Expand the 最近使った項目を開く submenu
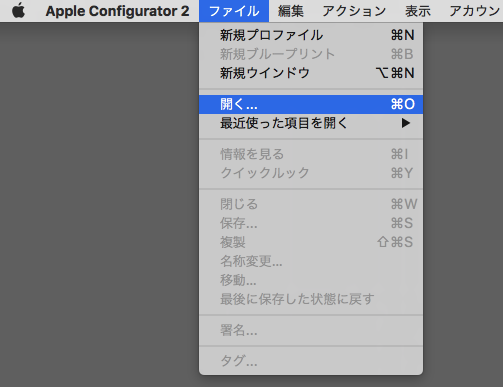This screenshot has height=387, width=503. (x=311, y=123)
